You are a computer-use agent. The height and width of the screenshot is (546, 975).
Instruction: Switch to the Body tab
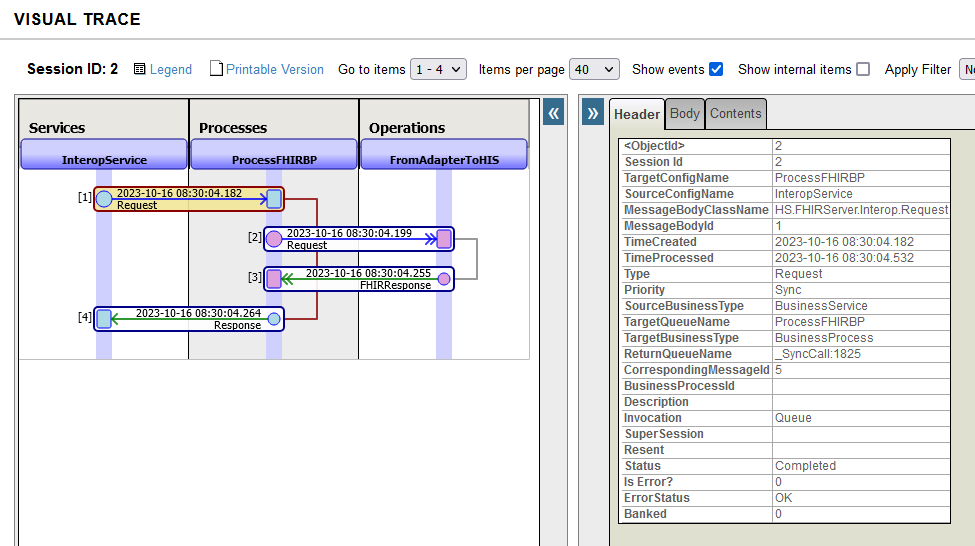click(x=685, y=113)
